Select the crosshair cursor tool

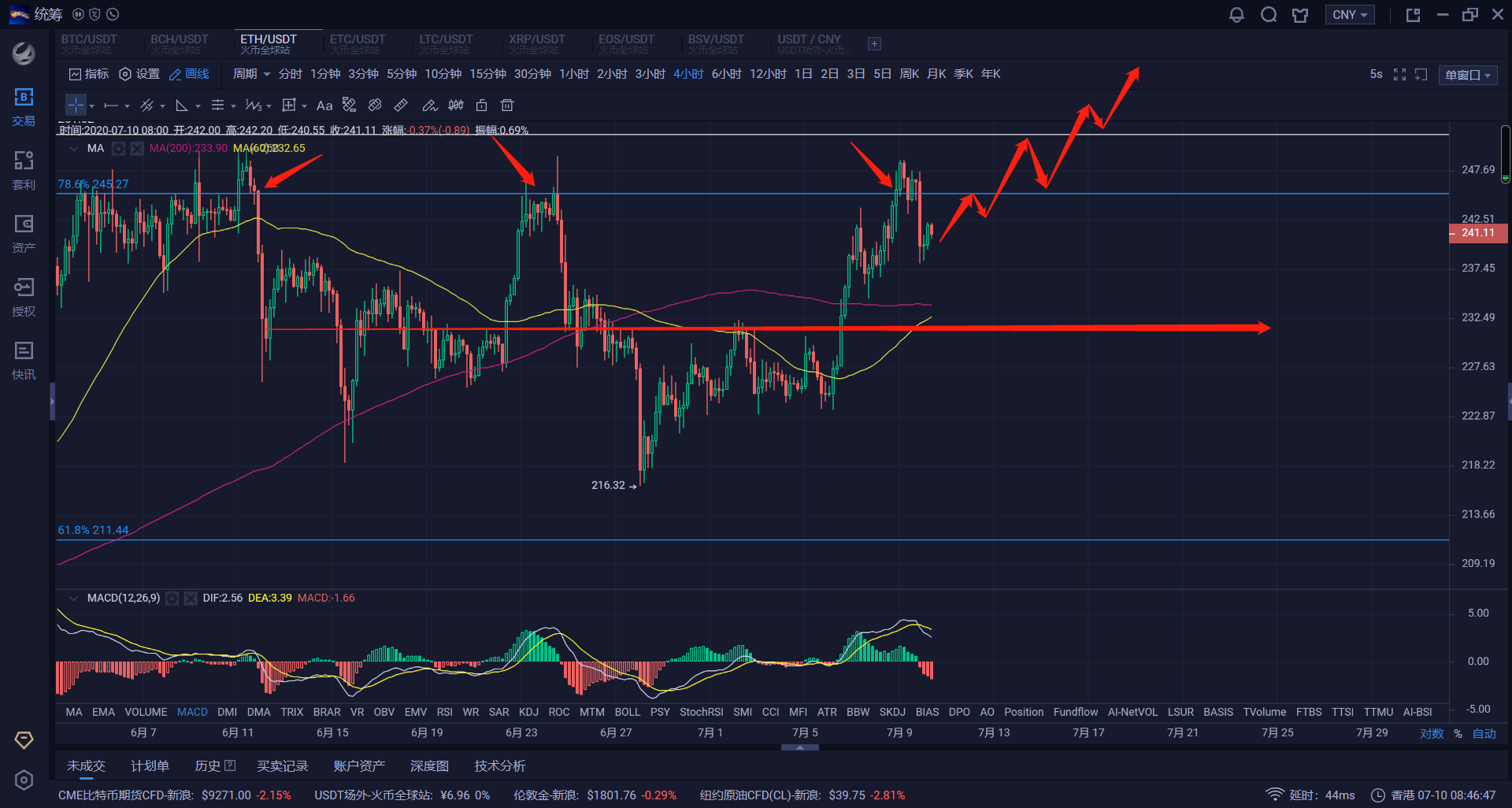click(x=76, y=105)
